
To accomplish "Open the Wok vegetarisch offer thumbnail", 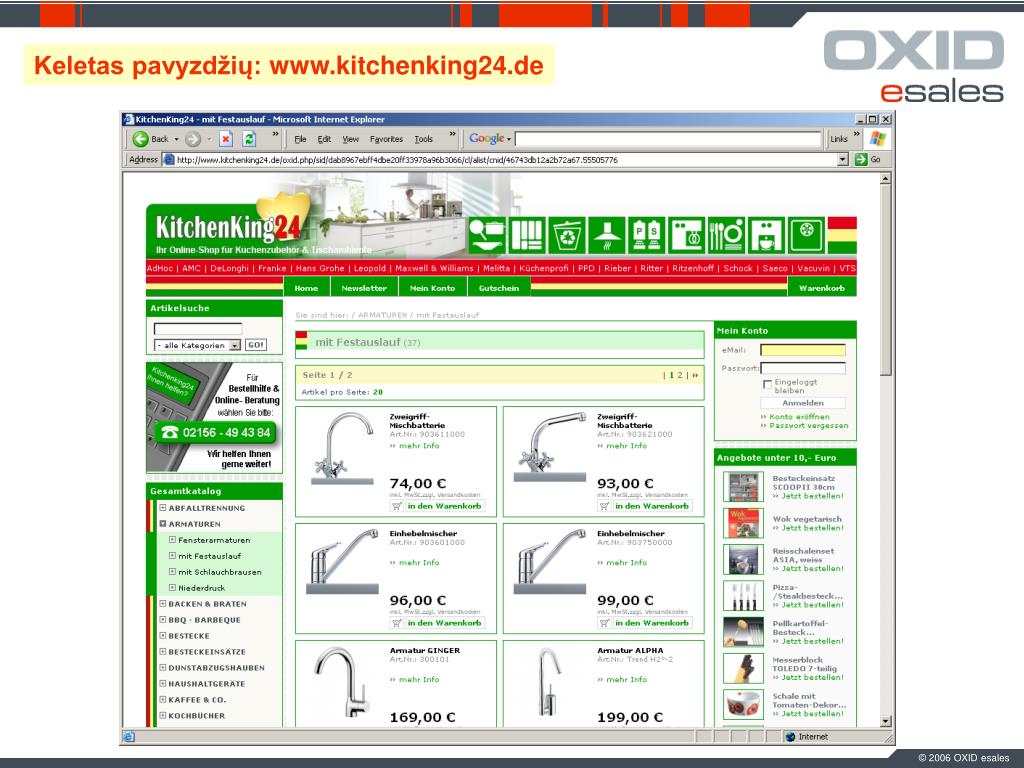I will 743,523.
